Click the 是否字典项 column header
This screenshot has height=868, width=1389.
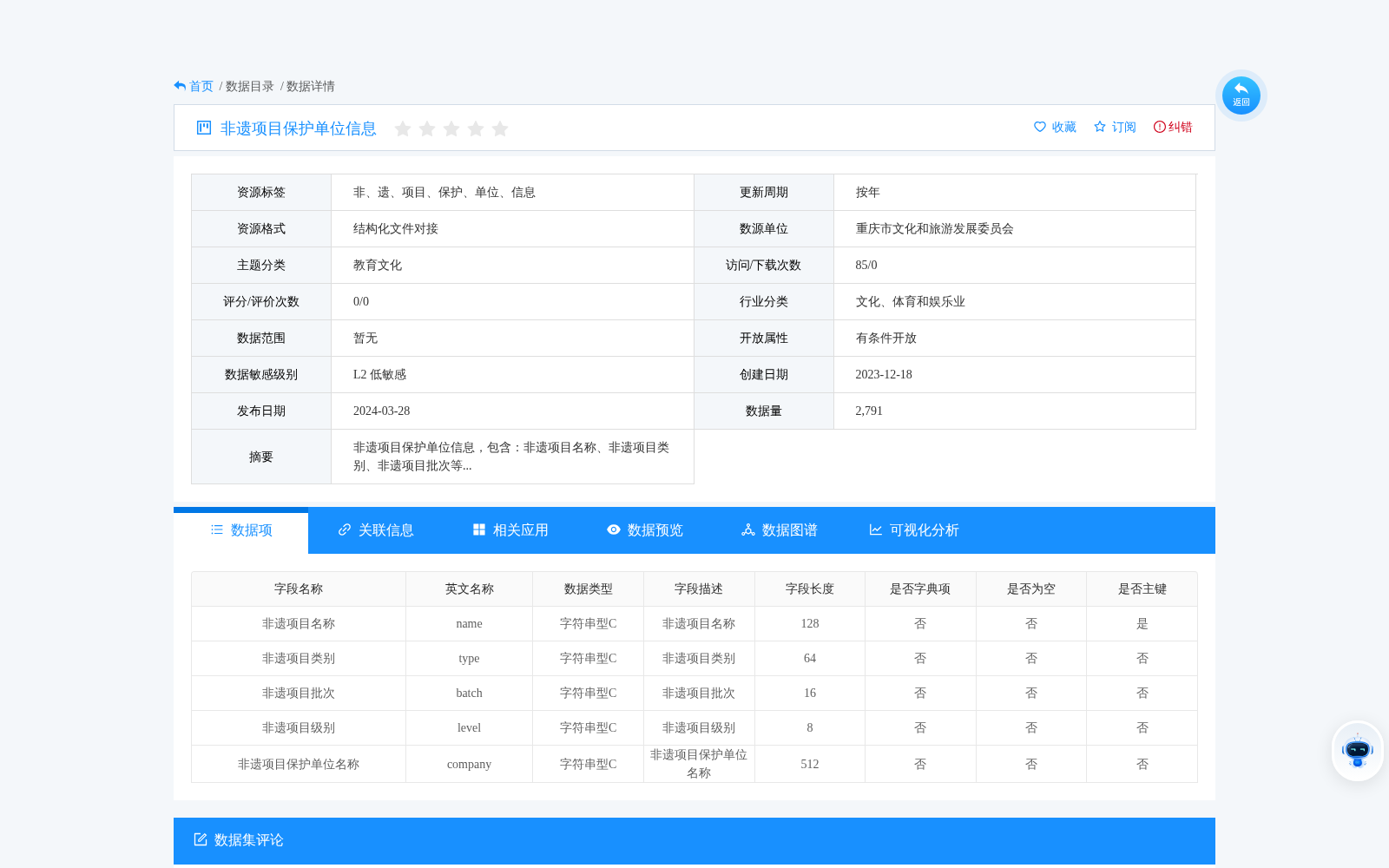tap(920, 589)
